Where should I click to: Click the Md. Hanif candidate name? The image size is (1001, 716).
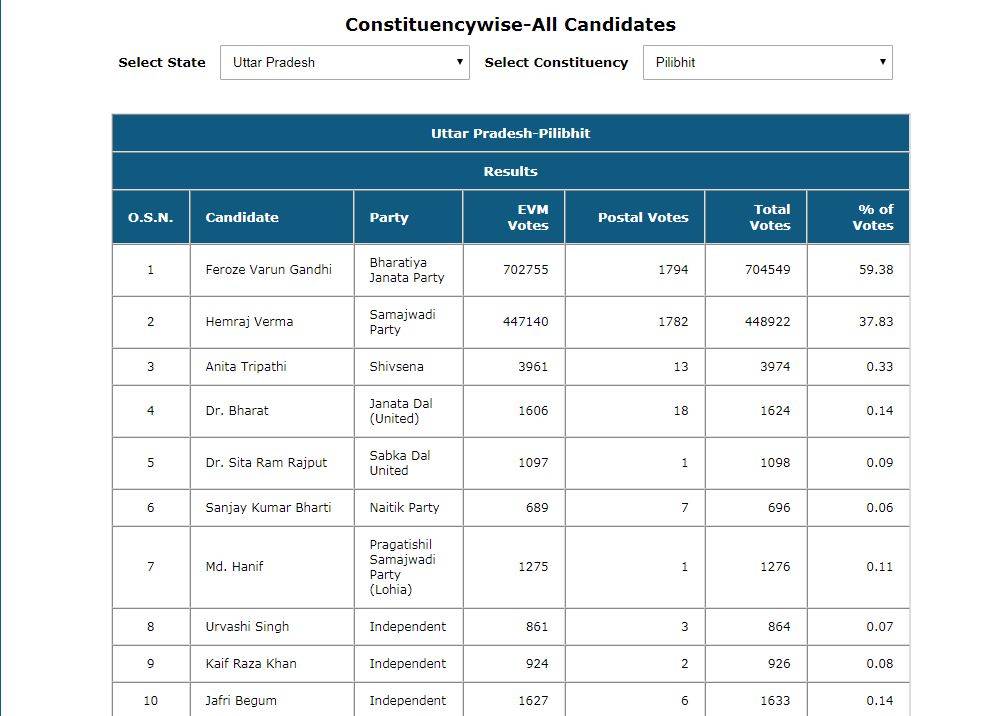(x=235, y=567)
